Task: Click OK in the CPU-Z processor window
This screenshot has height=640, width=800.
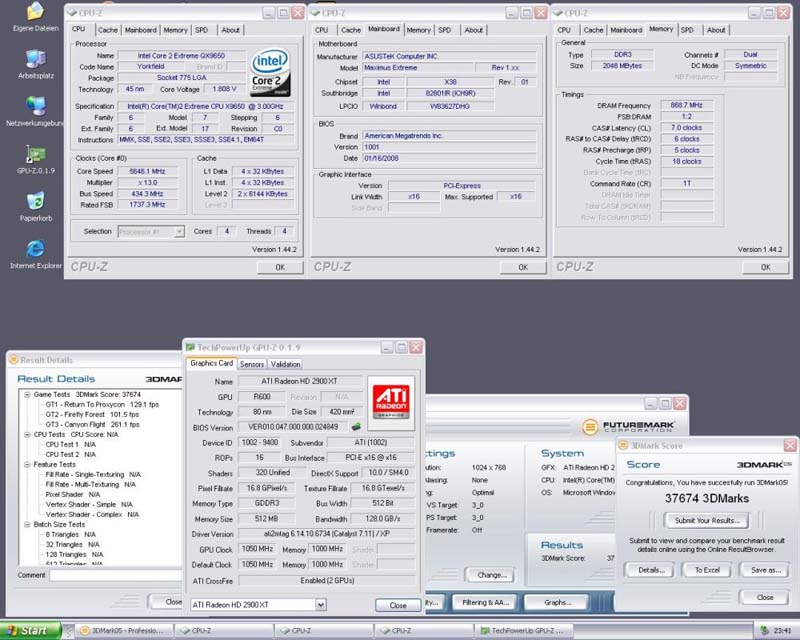Action: [280, 267]
